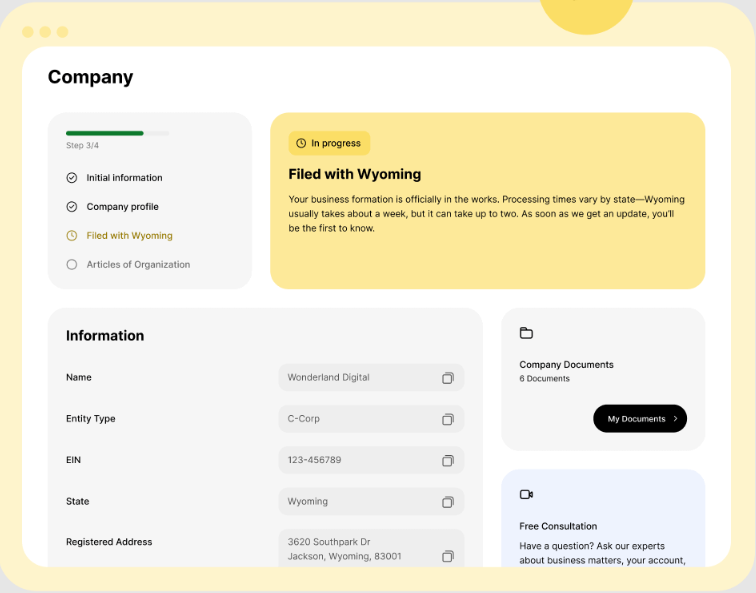Copy the EIN number

(448, 461)
